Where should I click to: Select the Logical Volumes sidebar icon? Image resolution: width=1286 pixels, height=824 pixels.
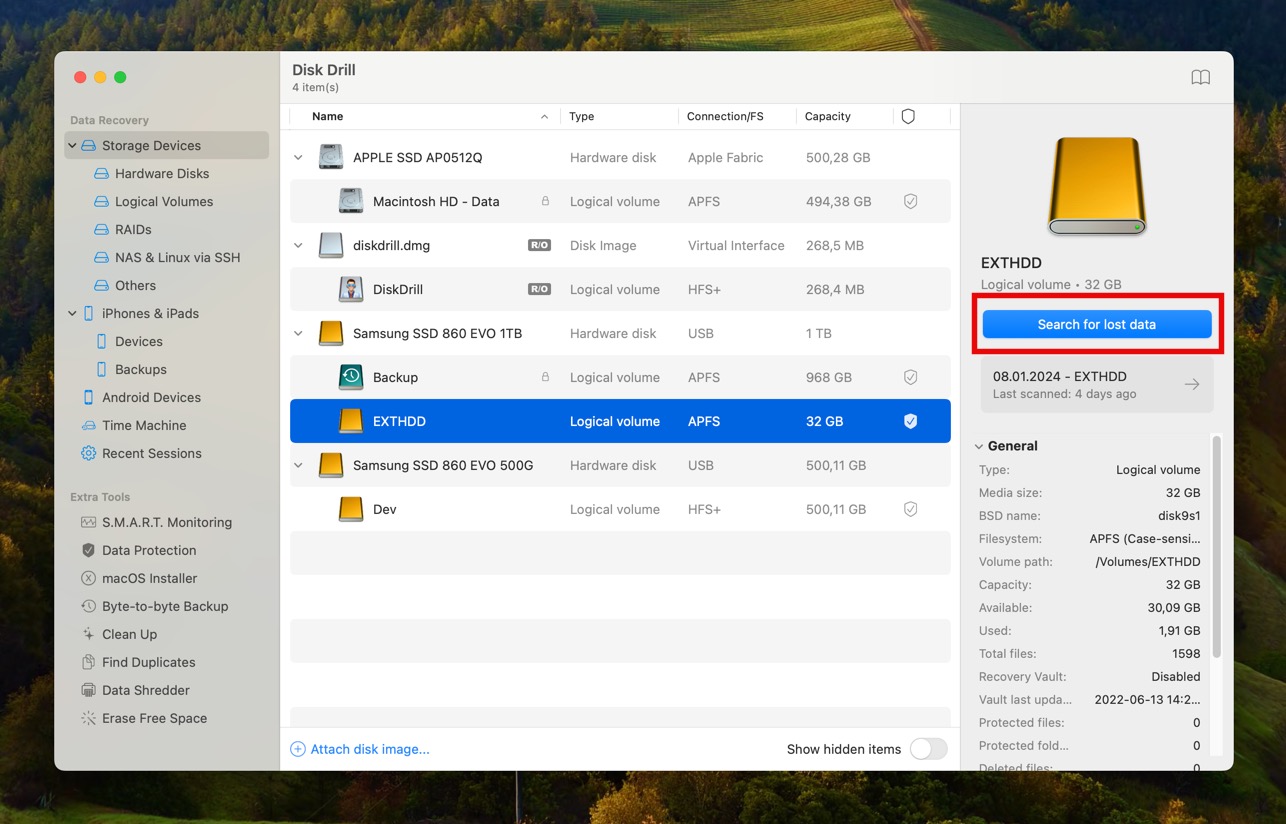(101, 201)
